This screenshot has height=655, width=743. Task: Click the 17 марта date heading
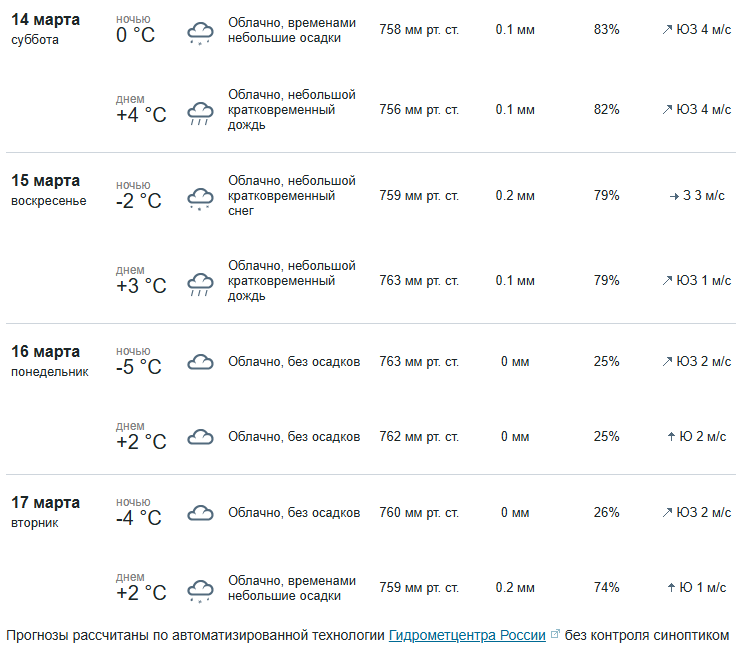(x=46, y=503)
